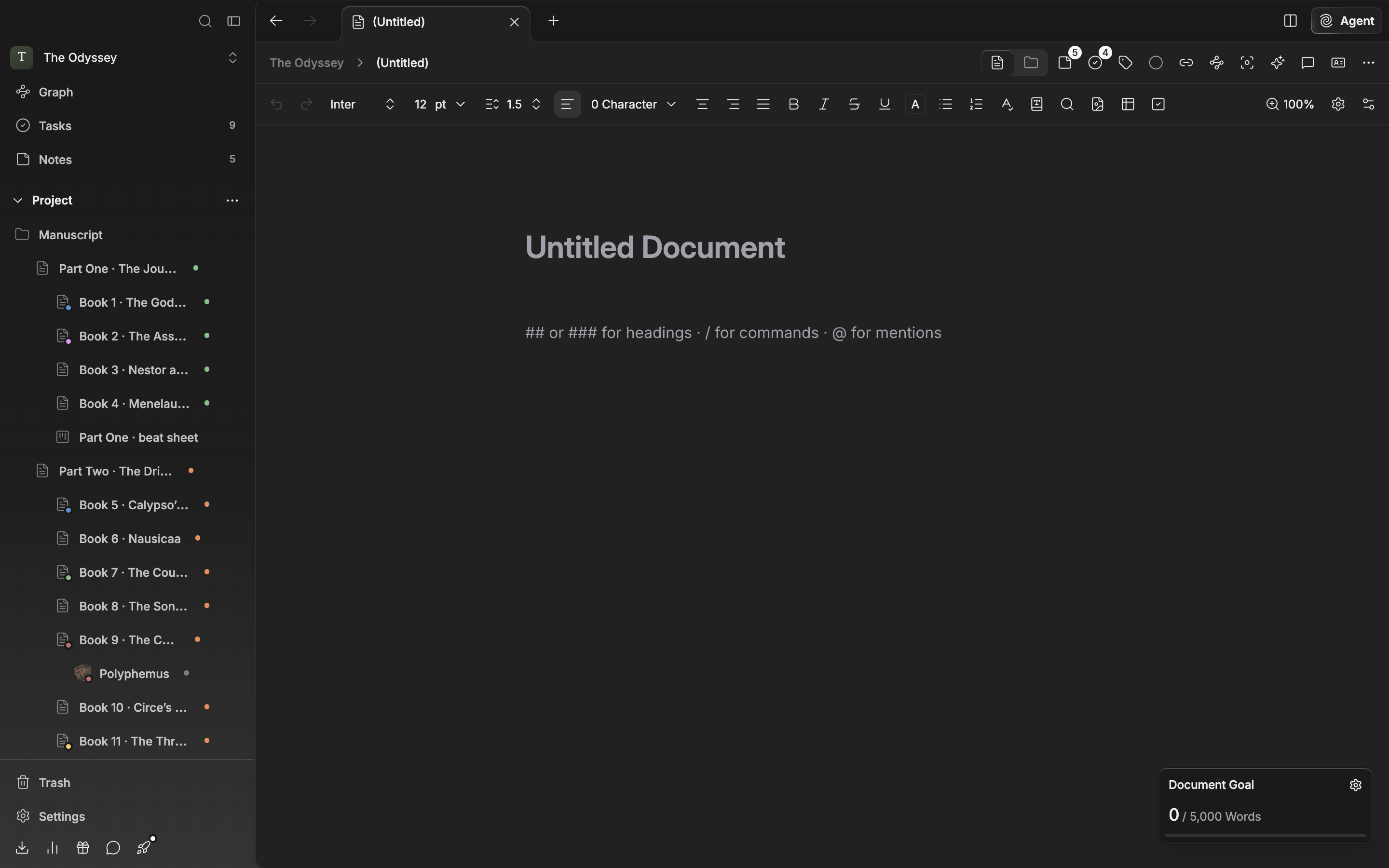Switch to the folder view mode

pyautogui.click(x=1031, y=63)
